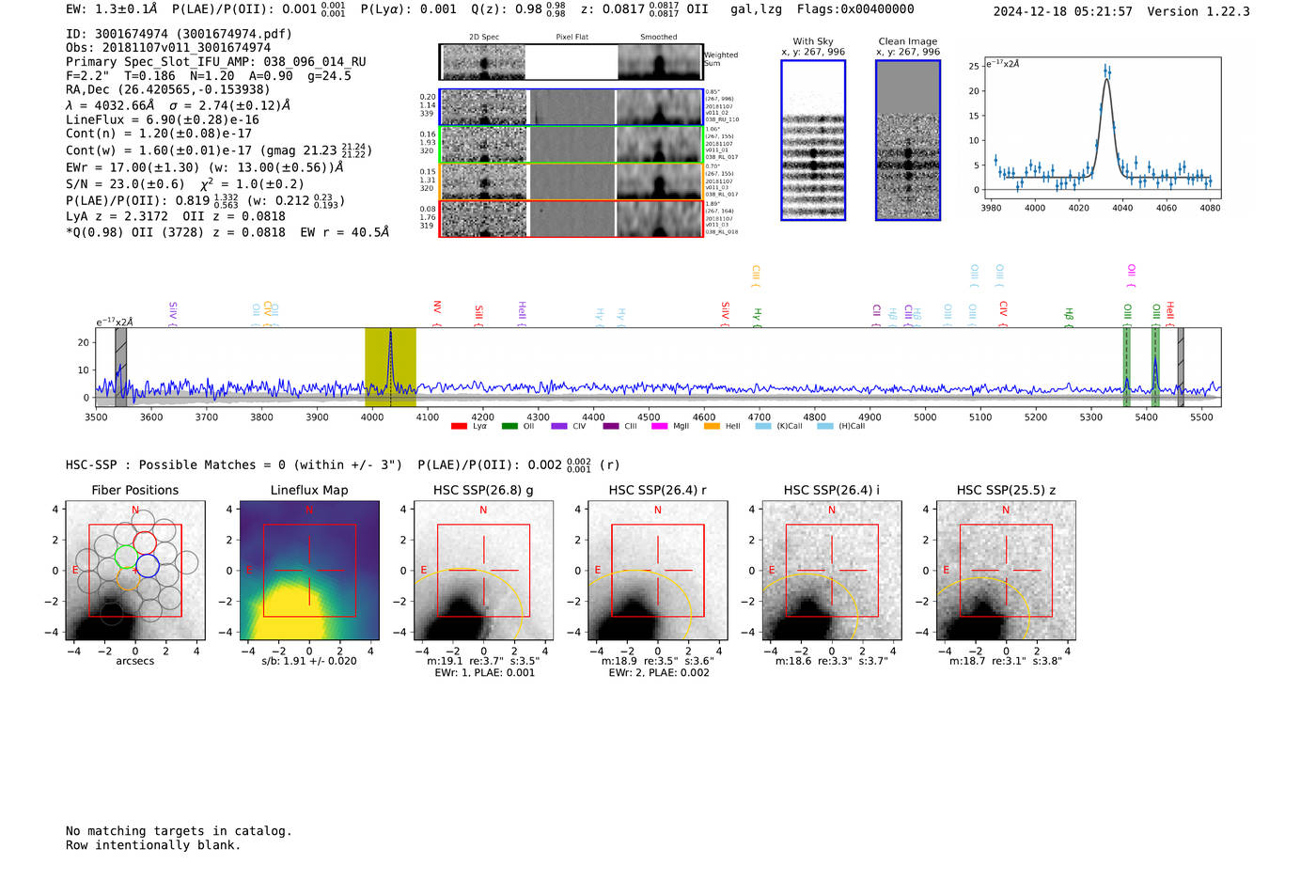Open the Weighted Sum 2D spectrum strip
The width and height of the screenshot is (1316, 896).
tap(572, 62)
